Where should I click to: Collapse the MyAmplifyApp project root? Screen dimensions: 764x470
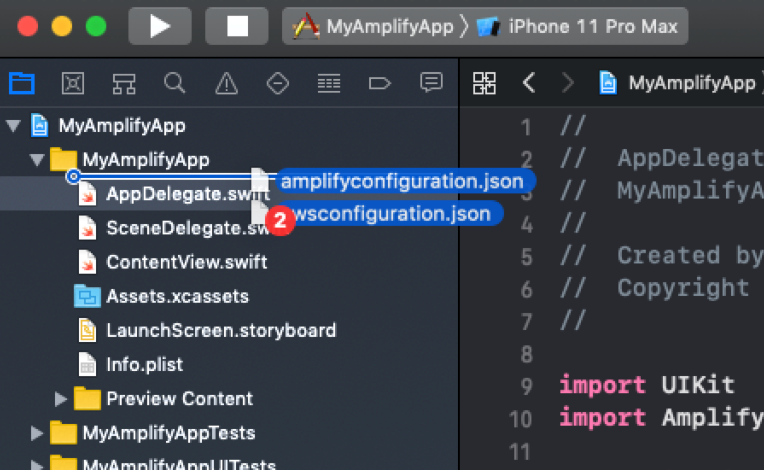pos(13,126)
